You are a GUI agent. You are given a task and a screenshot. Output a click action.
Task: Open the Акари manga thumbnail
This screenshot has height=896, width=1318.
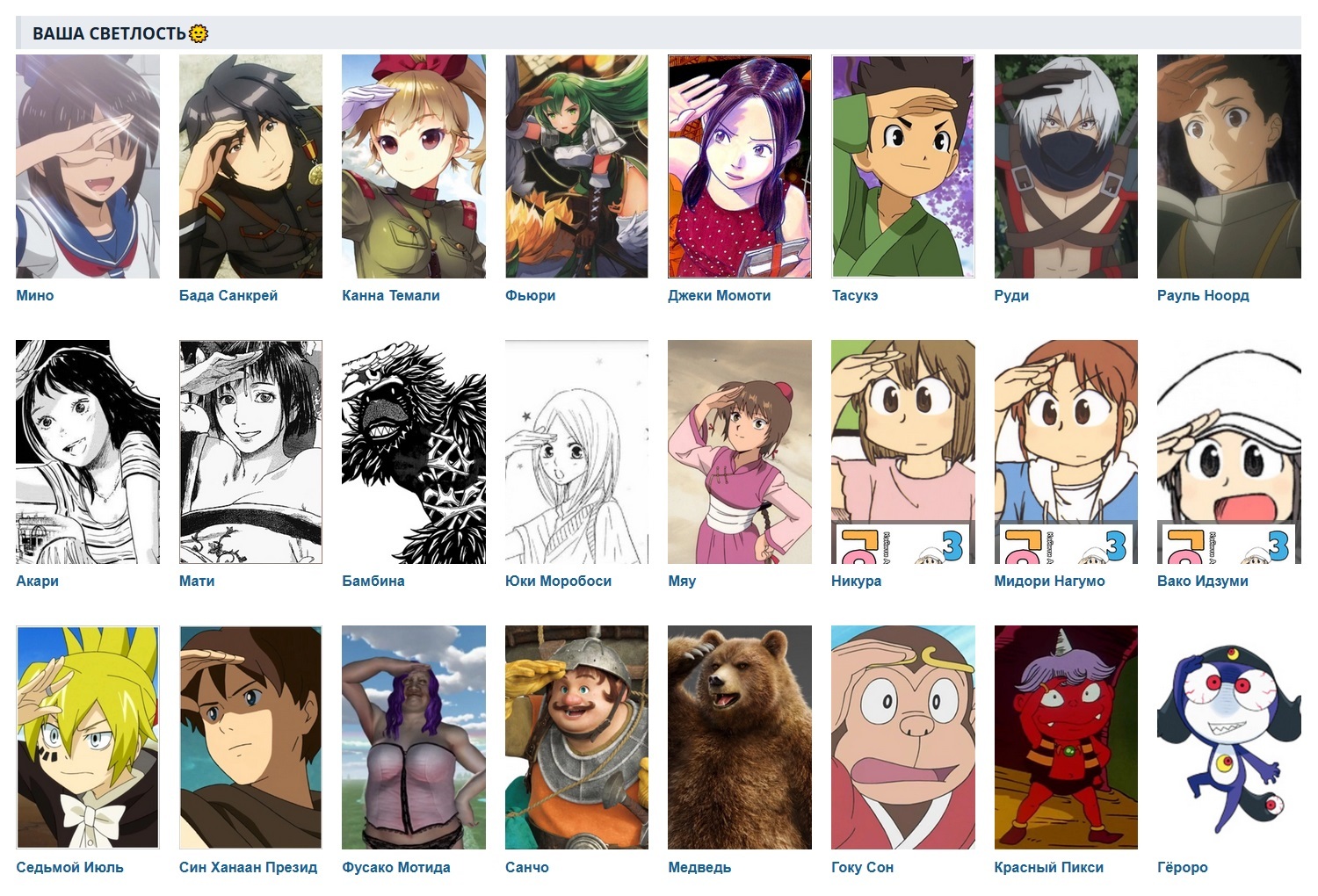[88, 452]
